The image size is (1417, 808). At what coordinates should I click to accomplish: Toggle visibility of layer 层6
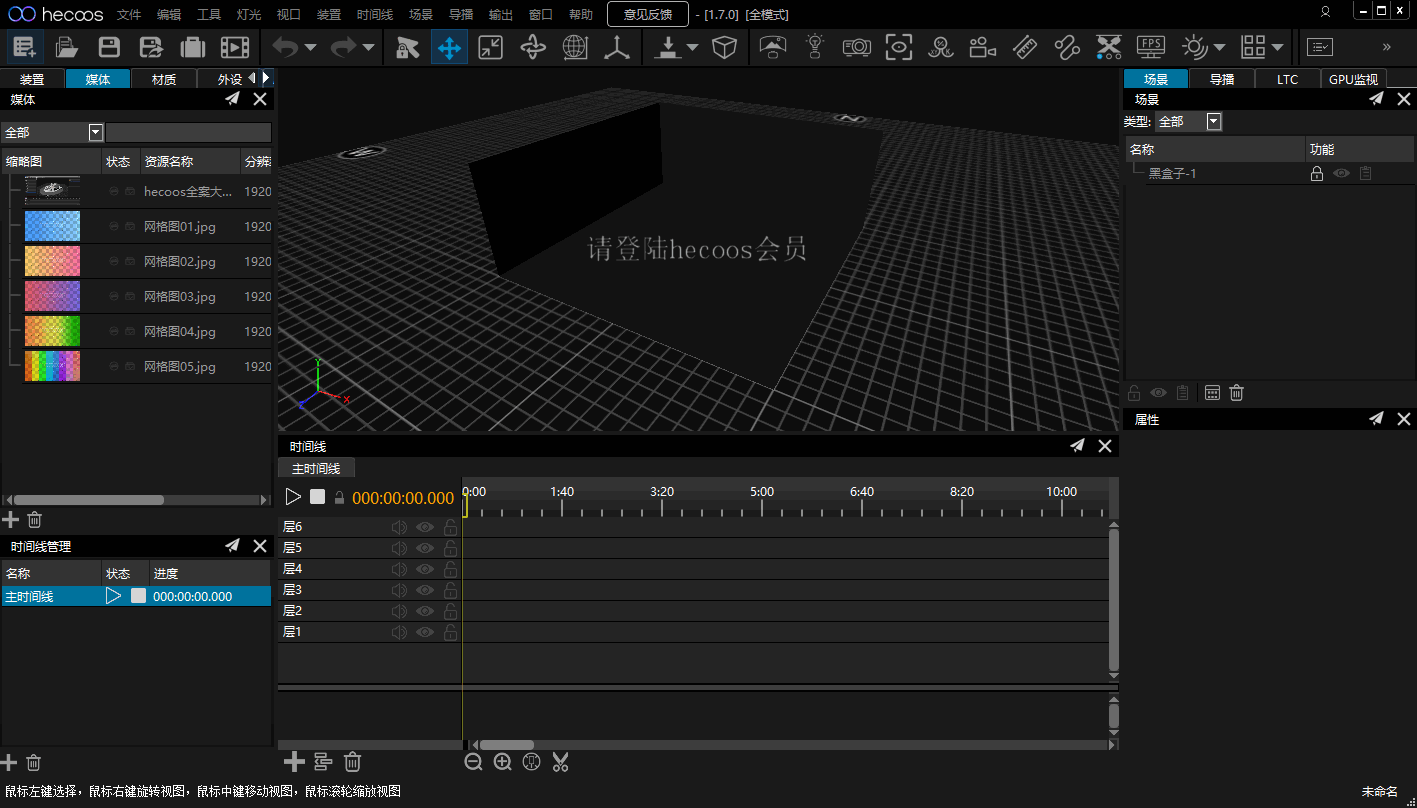(x=425, y=527)
